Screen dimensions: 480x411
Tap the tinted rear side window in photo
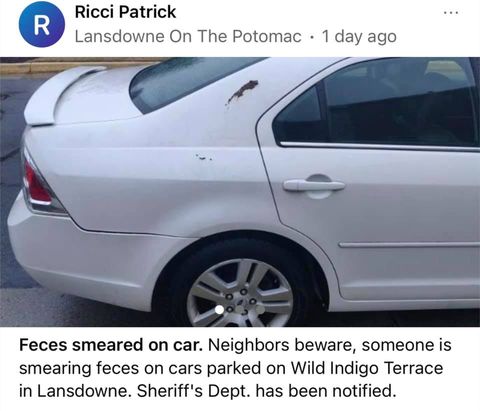375,103
